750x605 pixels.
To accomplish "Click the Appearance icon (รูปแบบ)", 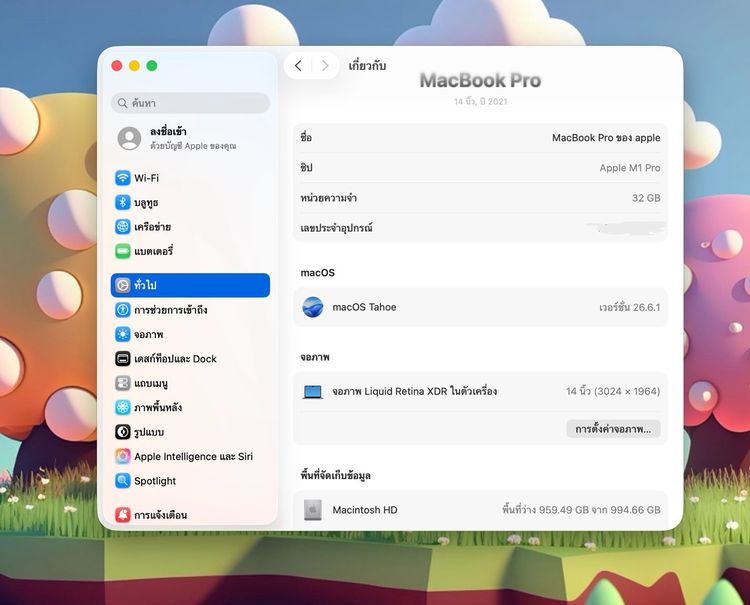I will click(x=122, y=432).
